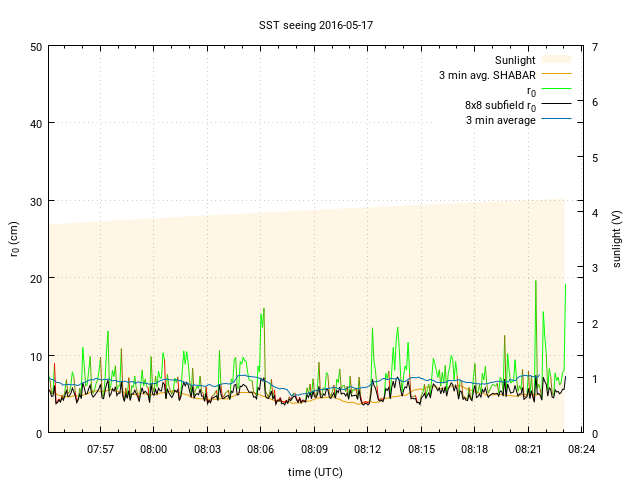The width and height of the screenshot is (640, 480).
Task: Select the "3 min avg. SHABAR" legend label
Action: tap(487, 75)
